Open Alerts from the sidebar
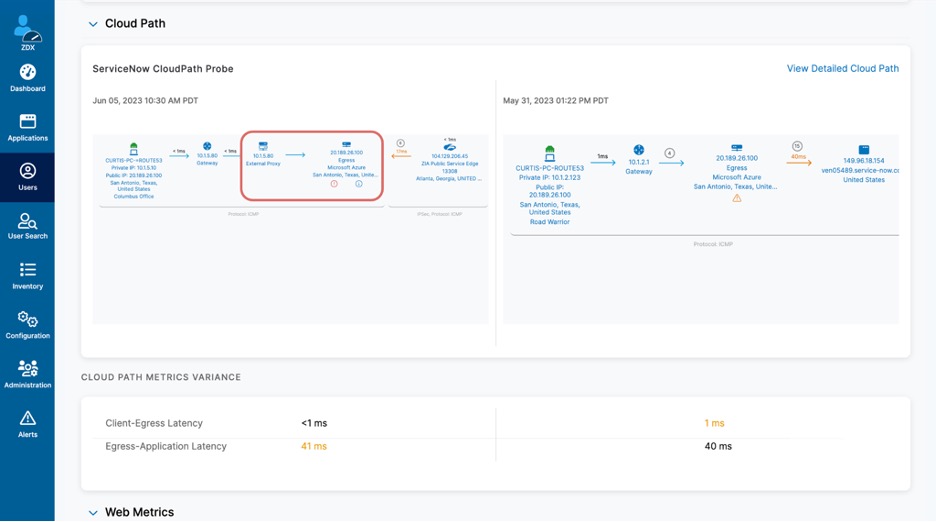This screenshot has height=522, width=936. coord(27,423)
